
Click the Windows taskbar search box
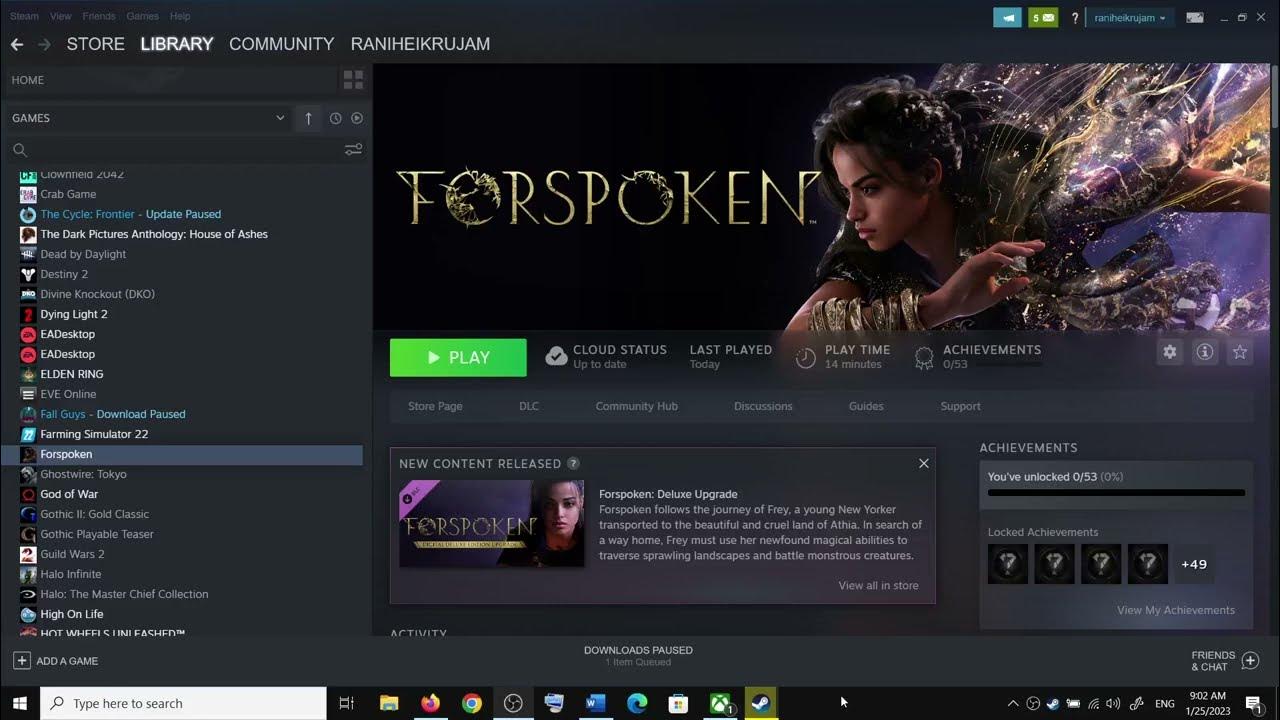tap(183, 703)
